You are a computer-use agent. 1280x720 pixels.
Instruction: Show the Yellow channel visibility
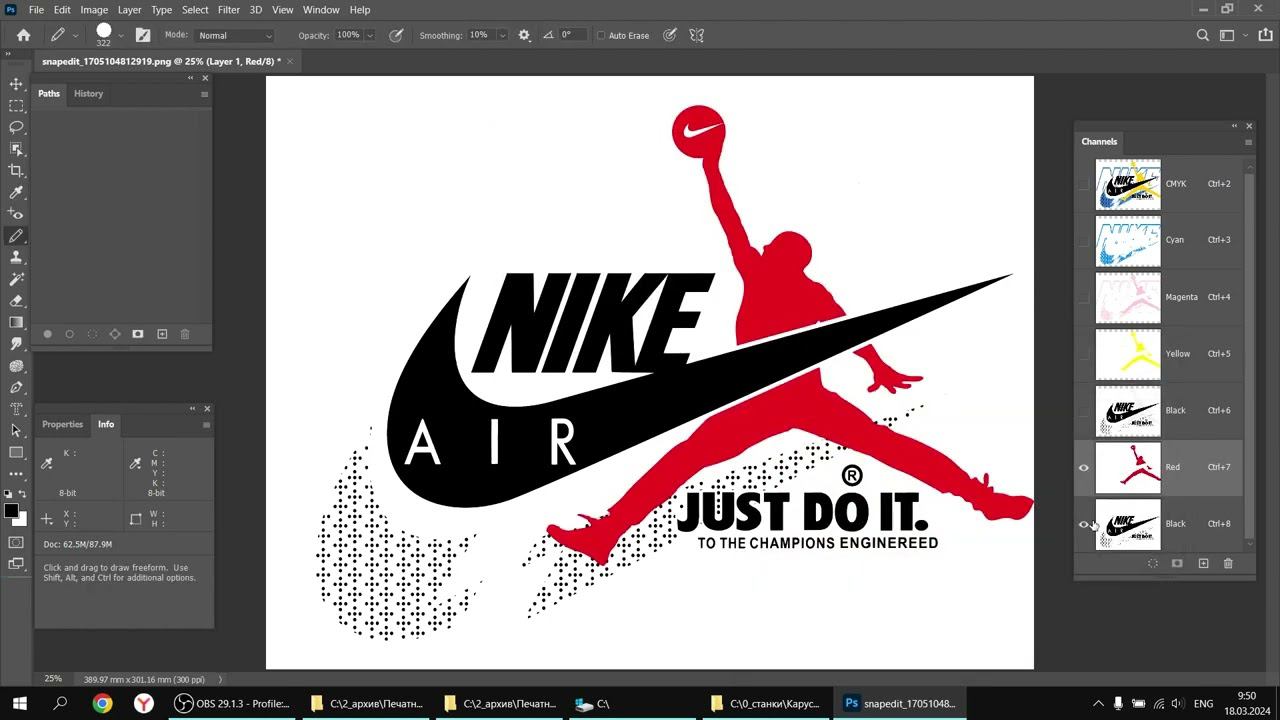point(1084,354)
